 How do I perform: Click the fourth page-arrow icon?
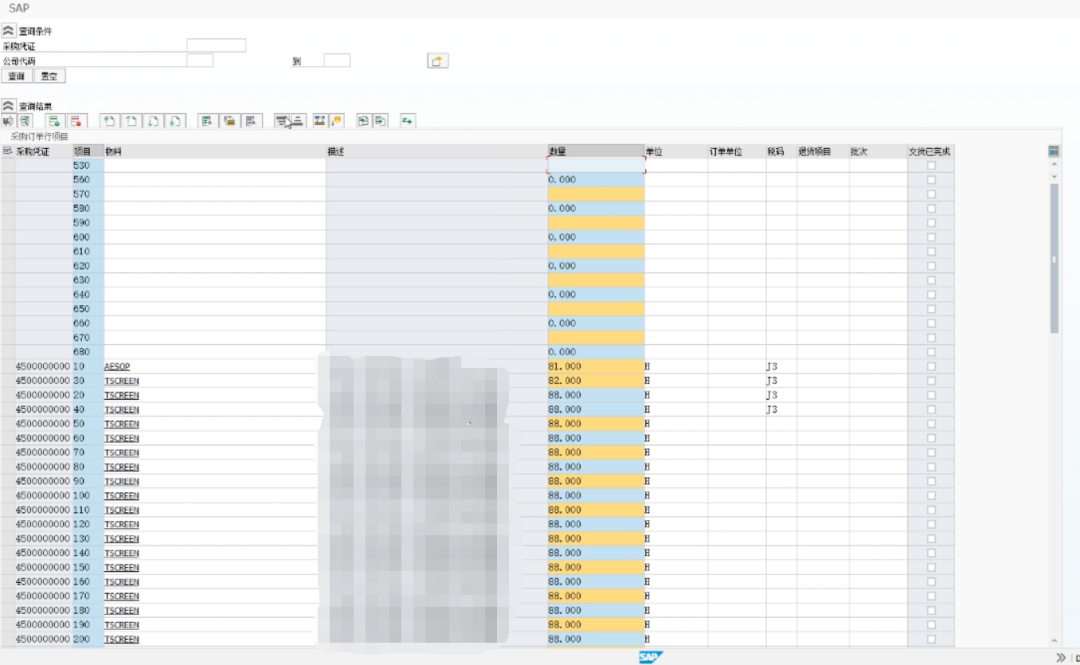pos(175,121)
